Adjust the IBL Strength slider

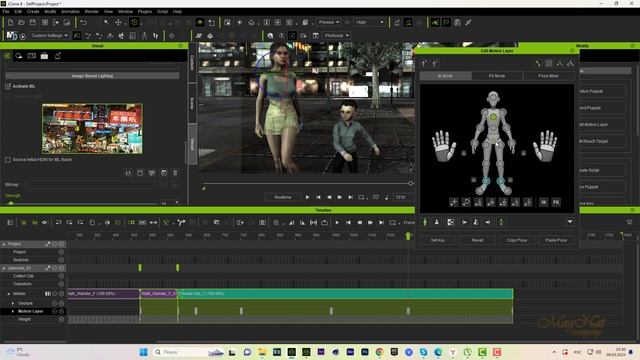click(x=82, y=203)
